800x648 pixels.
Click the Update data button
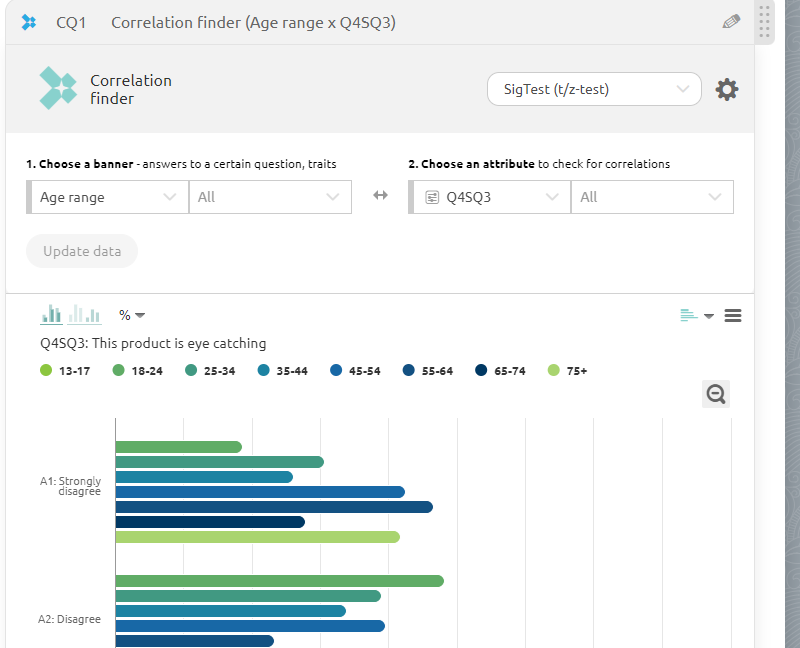[82, 251]
